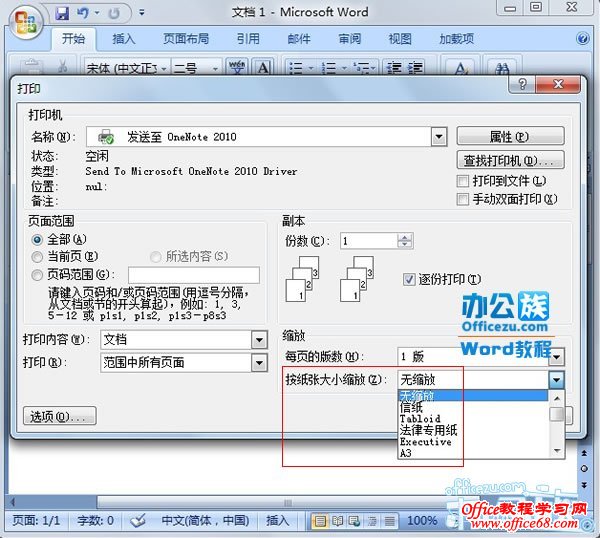Click the Quick Styles A icon

coord(460,68)
